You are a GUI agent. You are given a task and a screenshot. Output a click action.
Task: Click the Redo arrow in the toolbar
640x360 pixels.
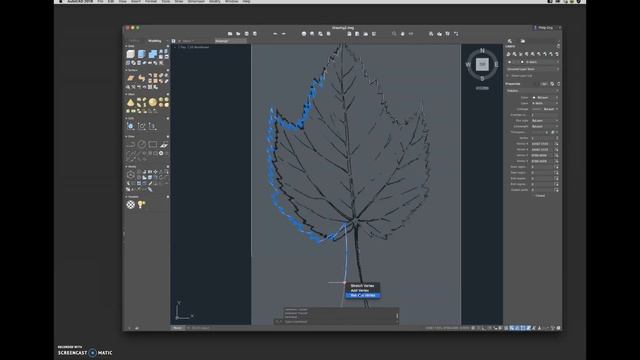(284, 34)
